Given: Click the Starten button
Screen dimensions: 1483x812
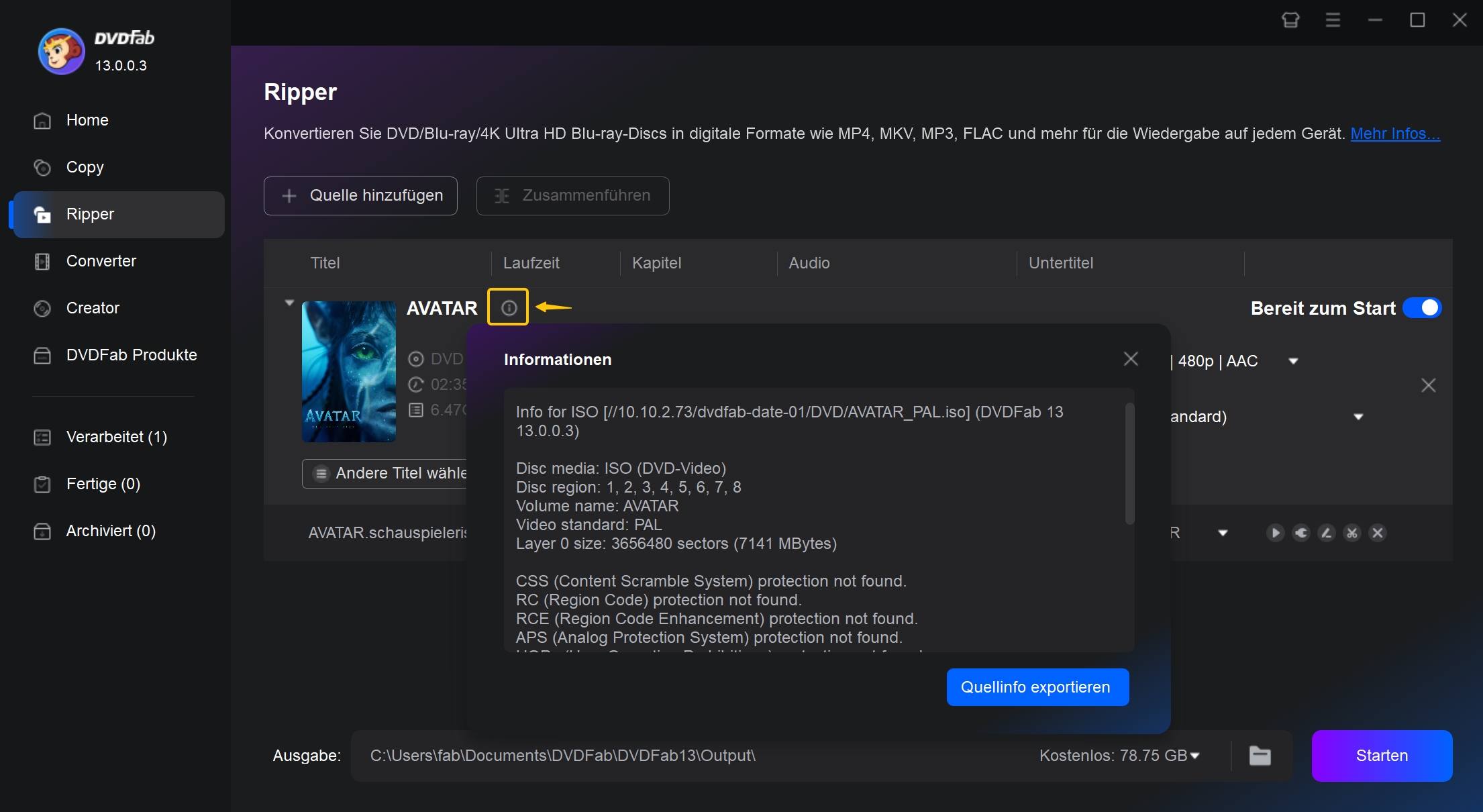Looking at the screenshot, I should tap(1382, 756).
